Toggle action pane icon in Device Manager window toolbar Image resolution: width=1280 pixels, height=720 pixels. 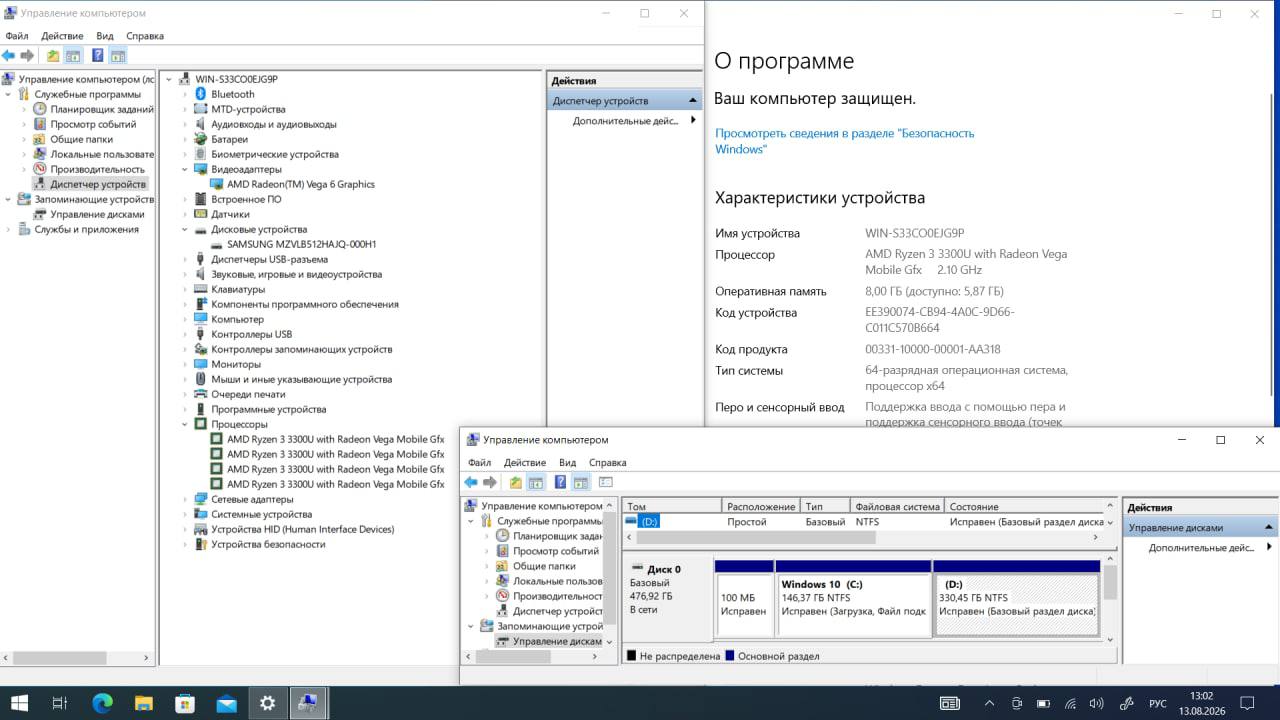(x=118, y=56)
